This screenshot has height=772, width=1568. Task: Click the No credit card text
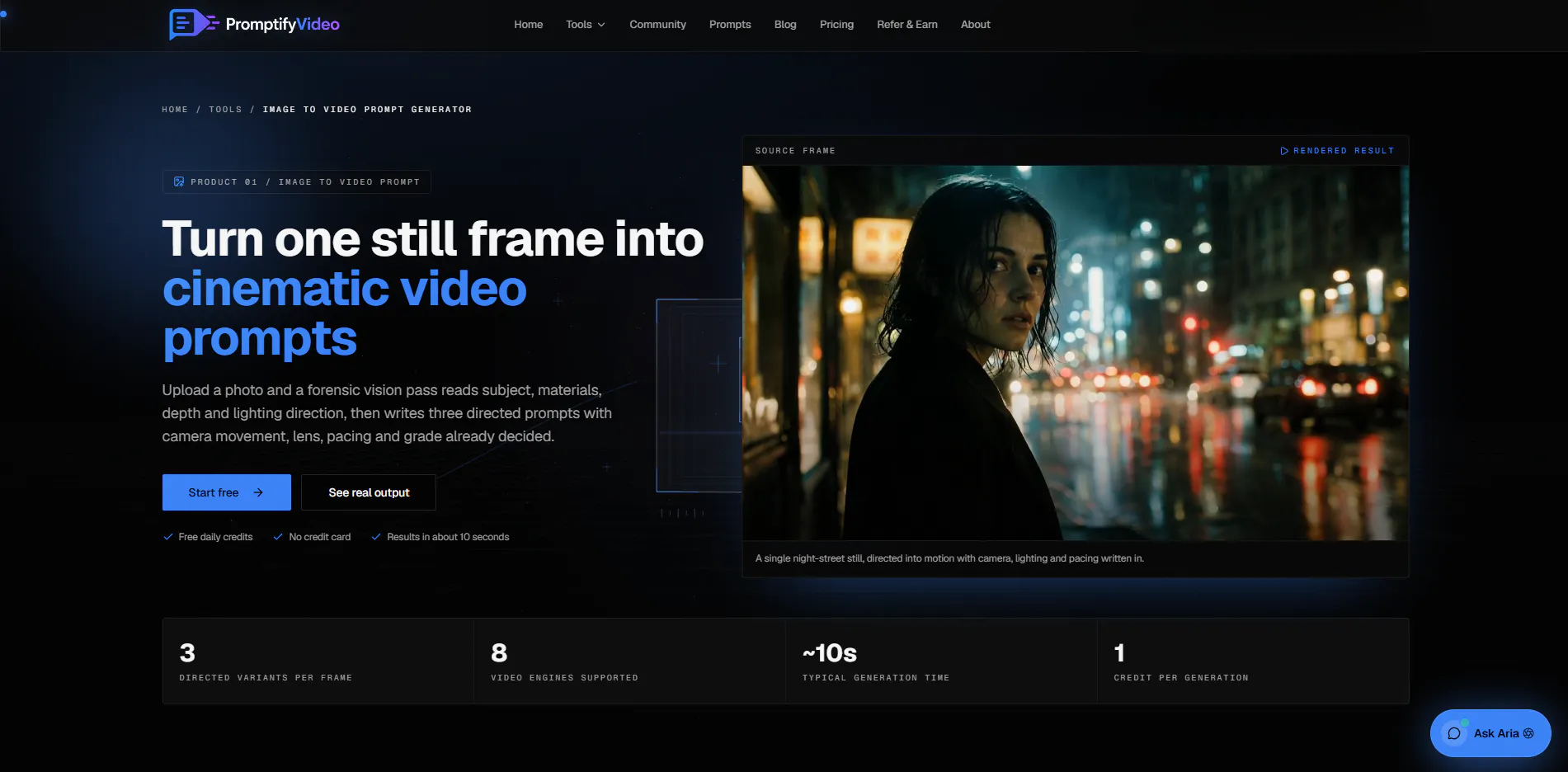[x=319, y=537]
